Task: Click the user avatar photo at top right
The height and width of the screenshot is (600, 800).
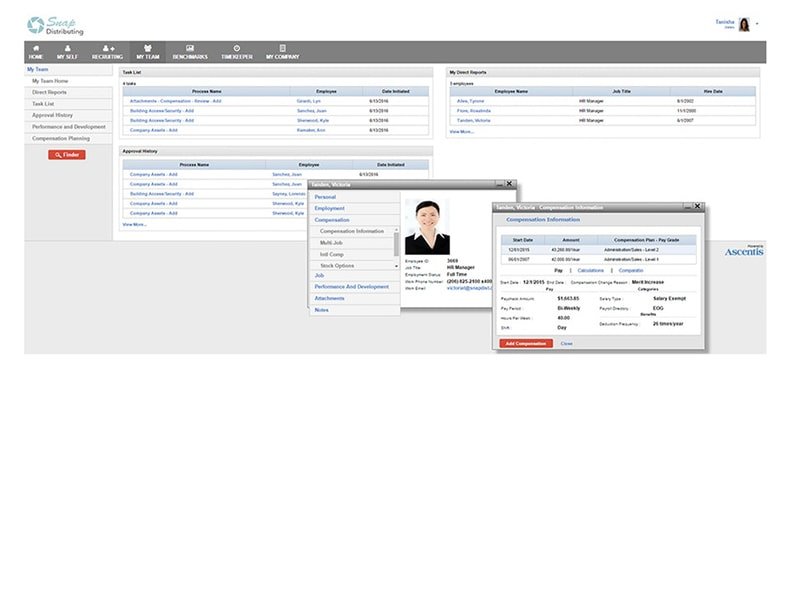Action: tap(744, 24)
